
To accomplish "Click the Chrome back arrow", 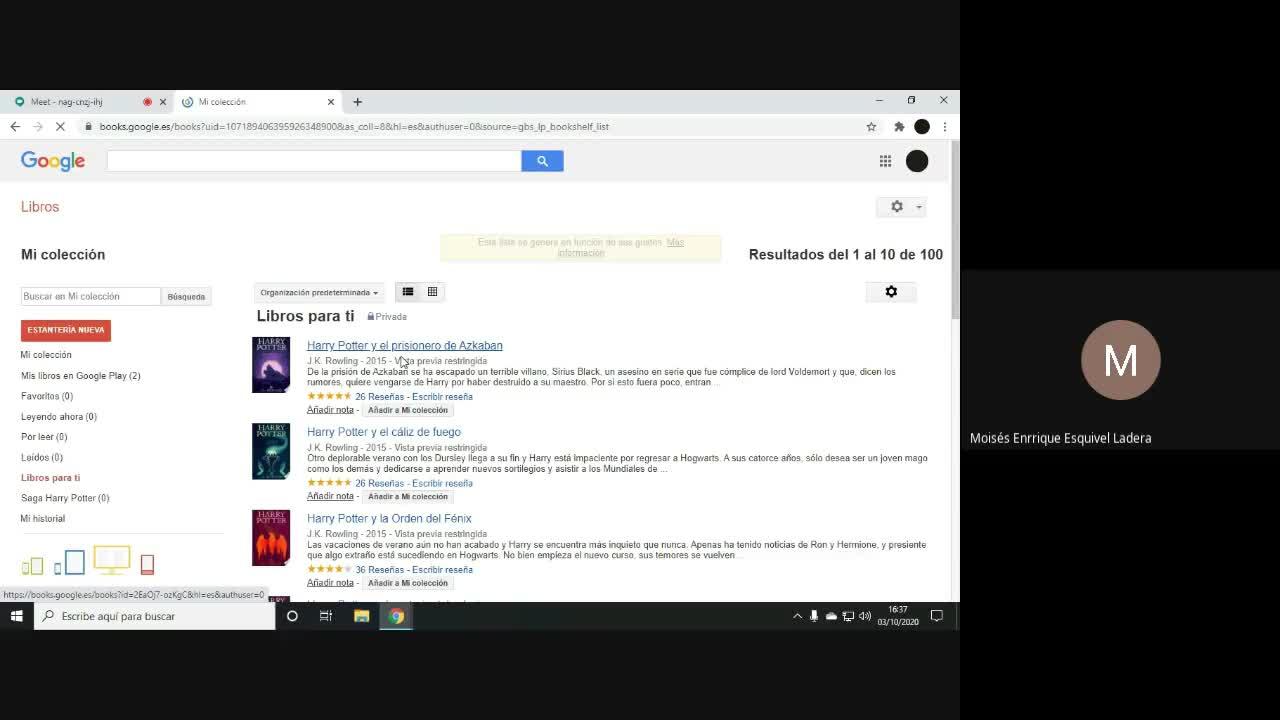I will (x=15, y=127).
